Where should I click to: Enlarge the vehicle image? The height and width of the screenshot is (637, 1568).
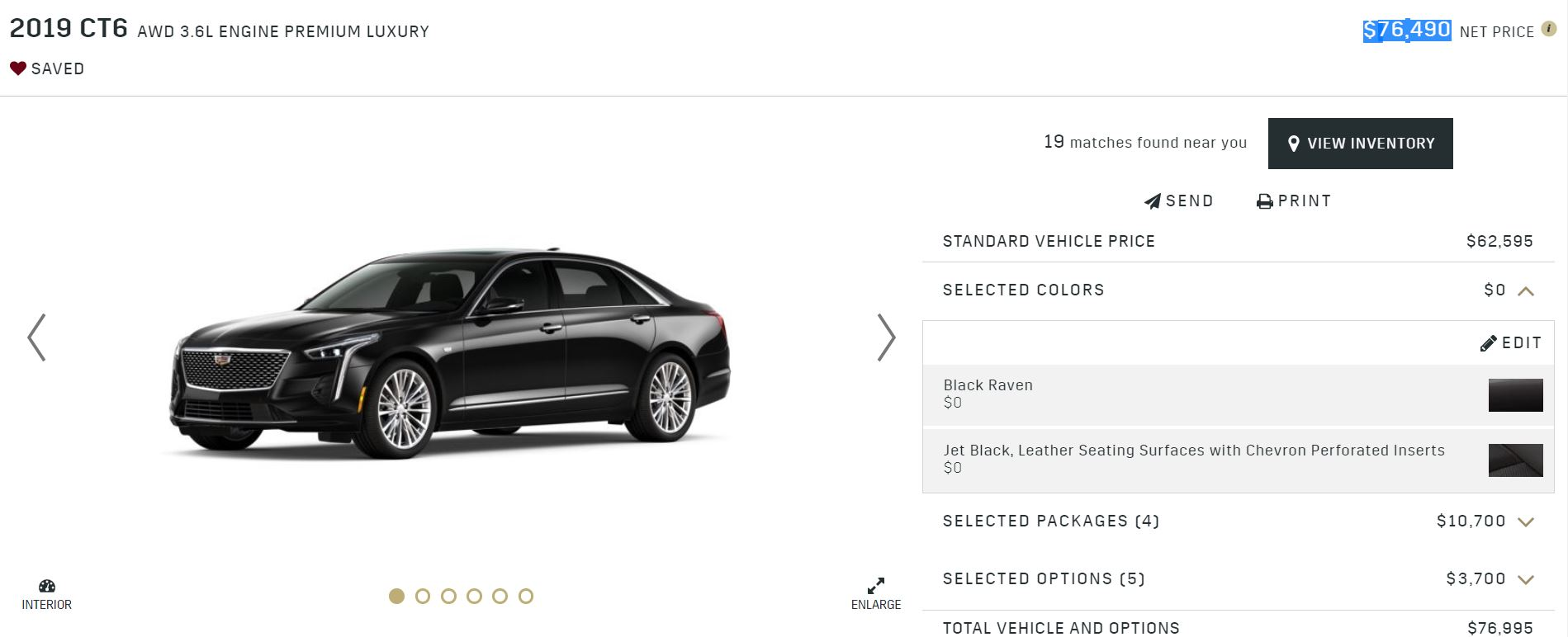(x=876, y=593)
